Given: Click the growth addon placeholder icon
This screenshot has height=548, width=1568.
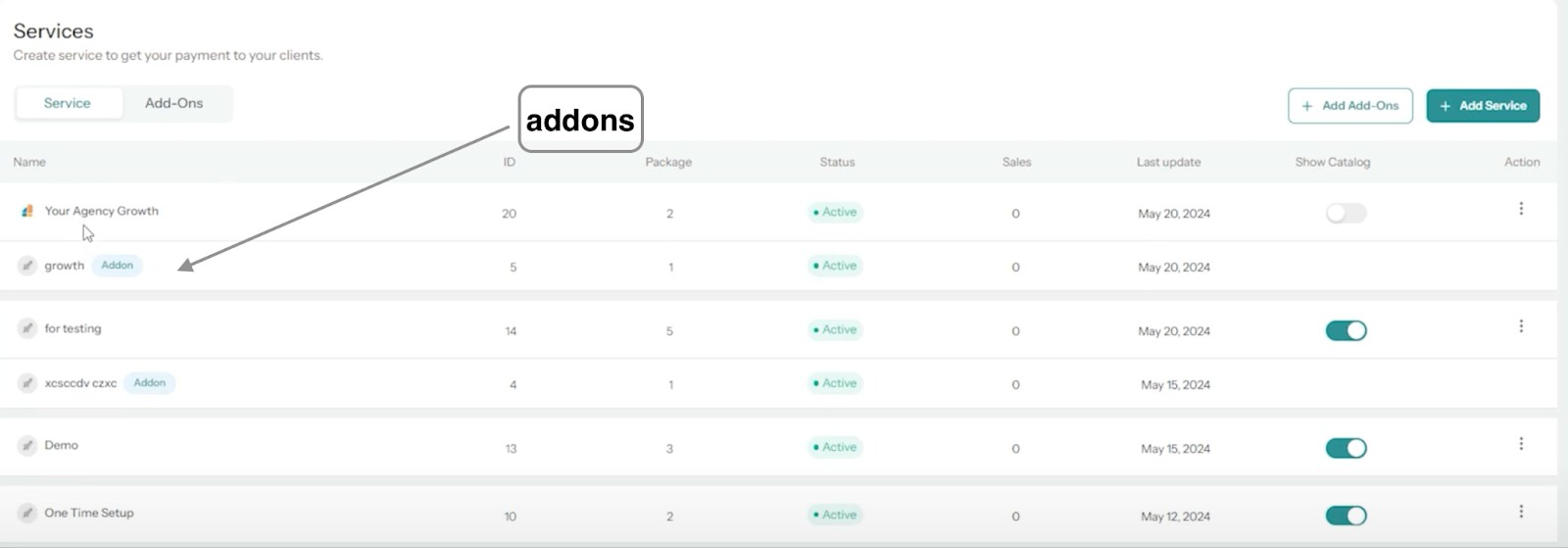Looking at the screenshot, I should [27, 266].
